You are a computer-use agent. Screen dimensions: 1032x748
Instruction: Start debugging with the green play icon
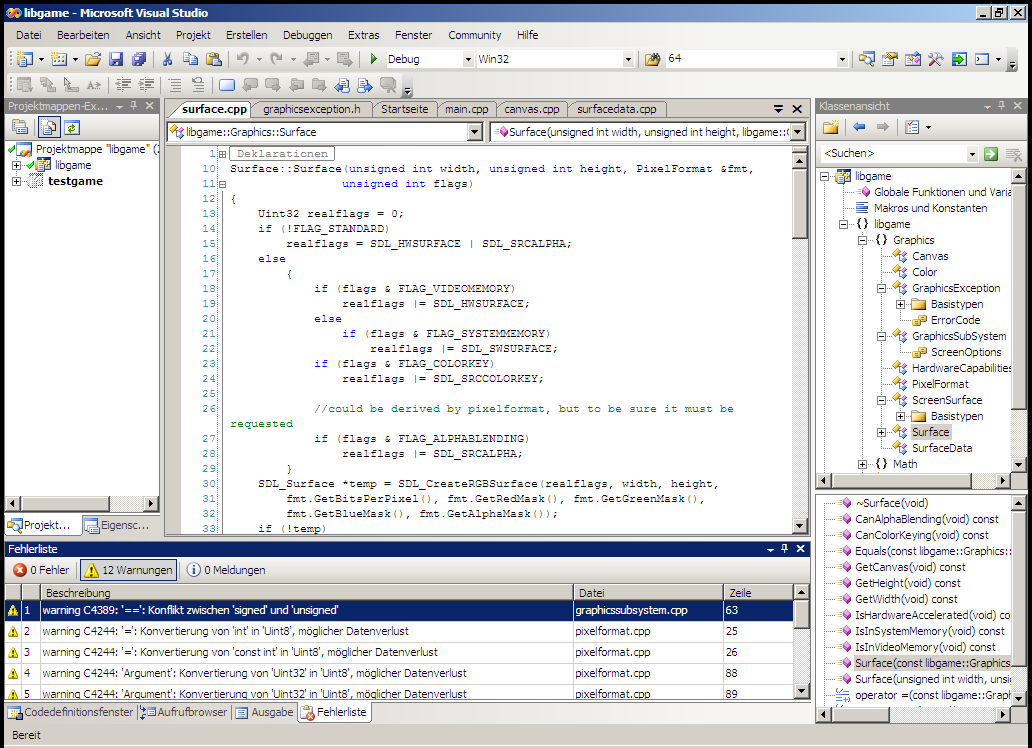373,59
